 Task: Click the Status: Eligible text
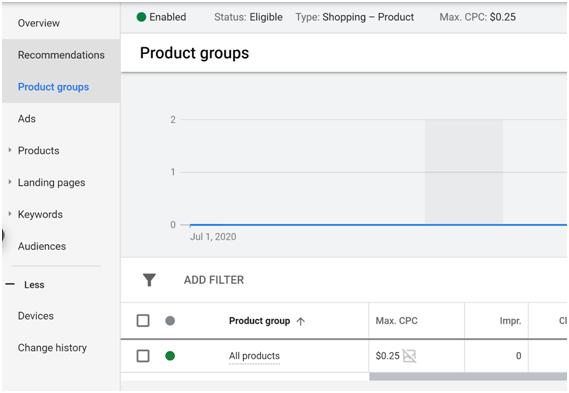tap(248, 17)
